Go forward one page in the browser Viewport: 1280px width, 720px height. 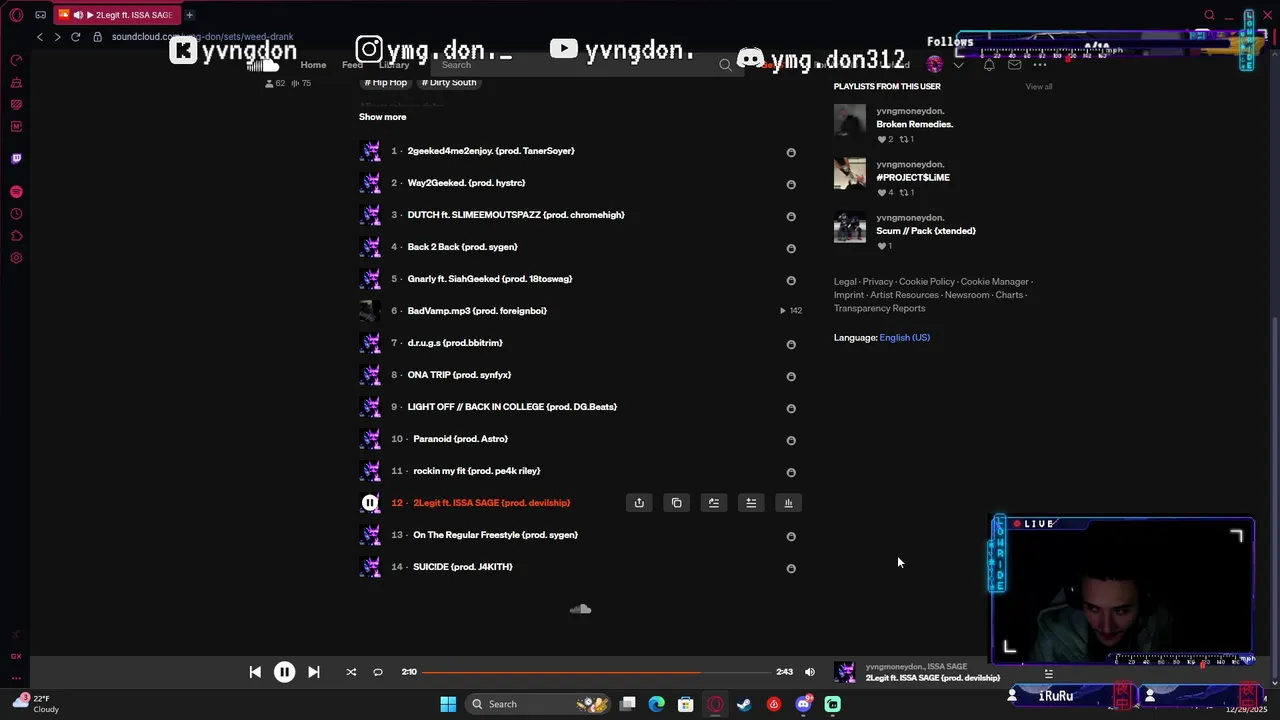(x=57, y=37)
